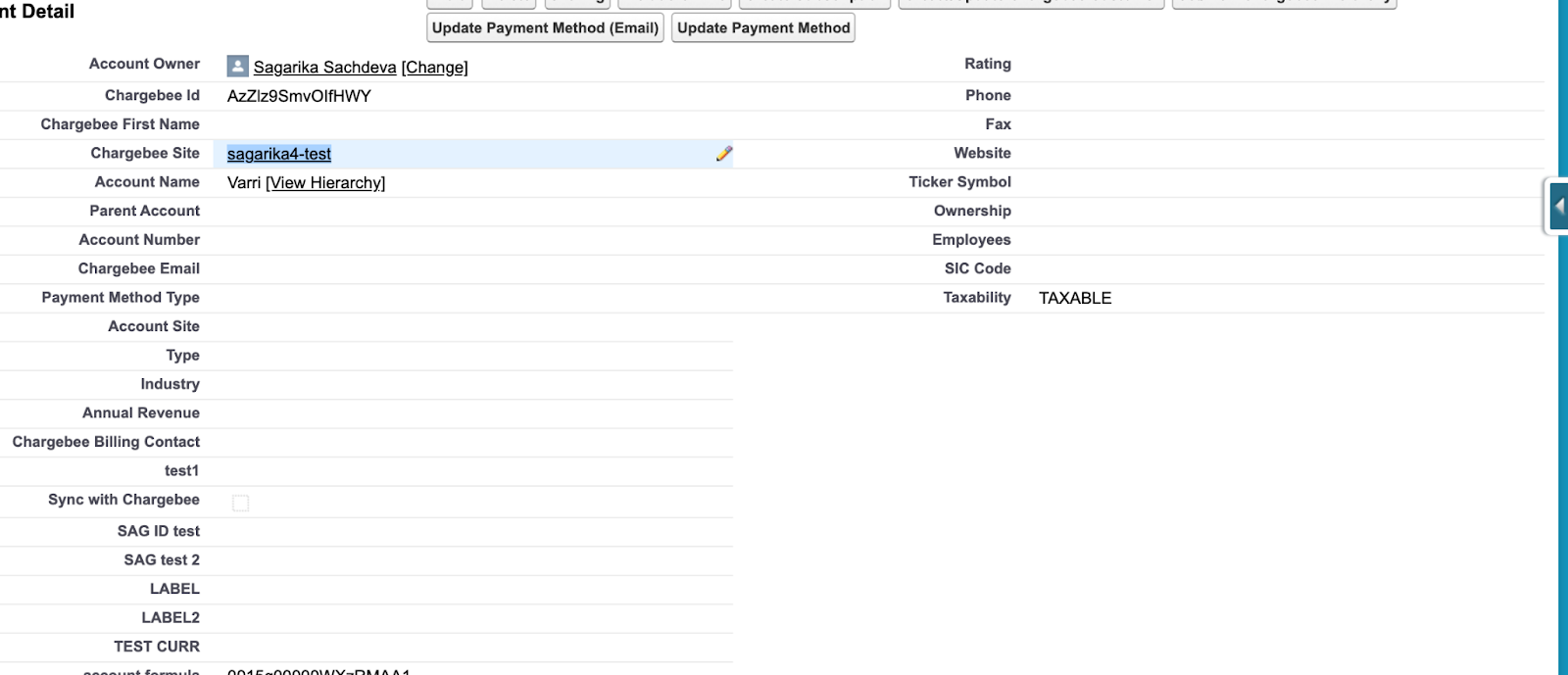Click the Update Payment Method (Email) button
Image resolution: width=1568 pixels, height=675 pixels.
tap(545, 28)
